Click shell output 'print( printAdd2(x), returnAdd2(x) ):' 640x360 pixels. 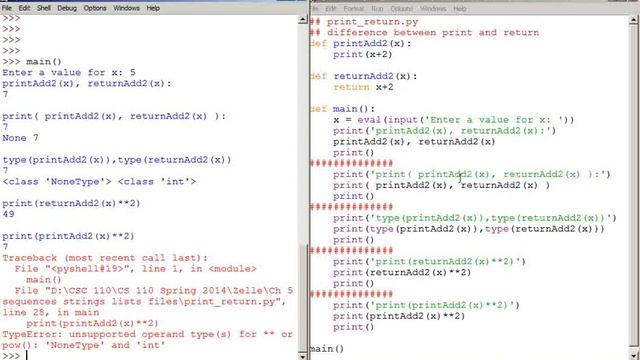pos(114,116)
